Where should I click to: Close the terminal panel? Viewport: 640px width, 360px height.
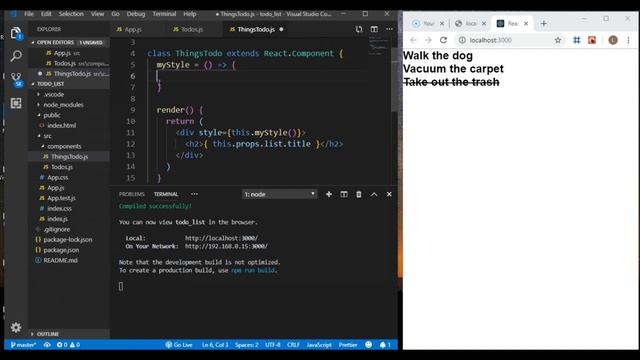click(389, 194)
